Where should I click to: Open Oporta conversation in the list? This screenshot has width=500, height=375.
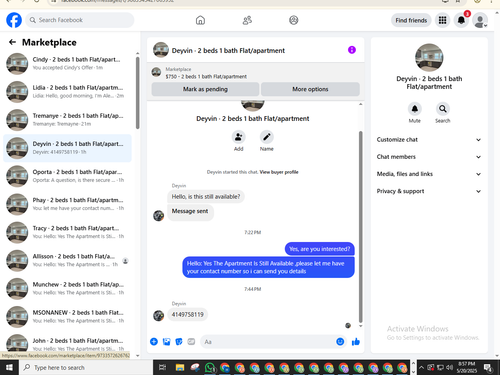click(67, 176)
